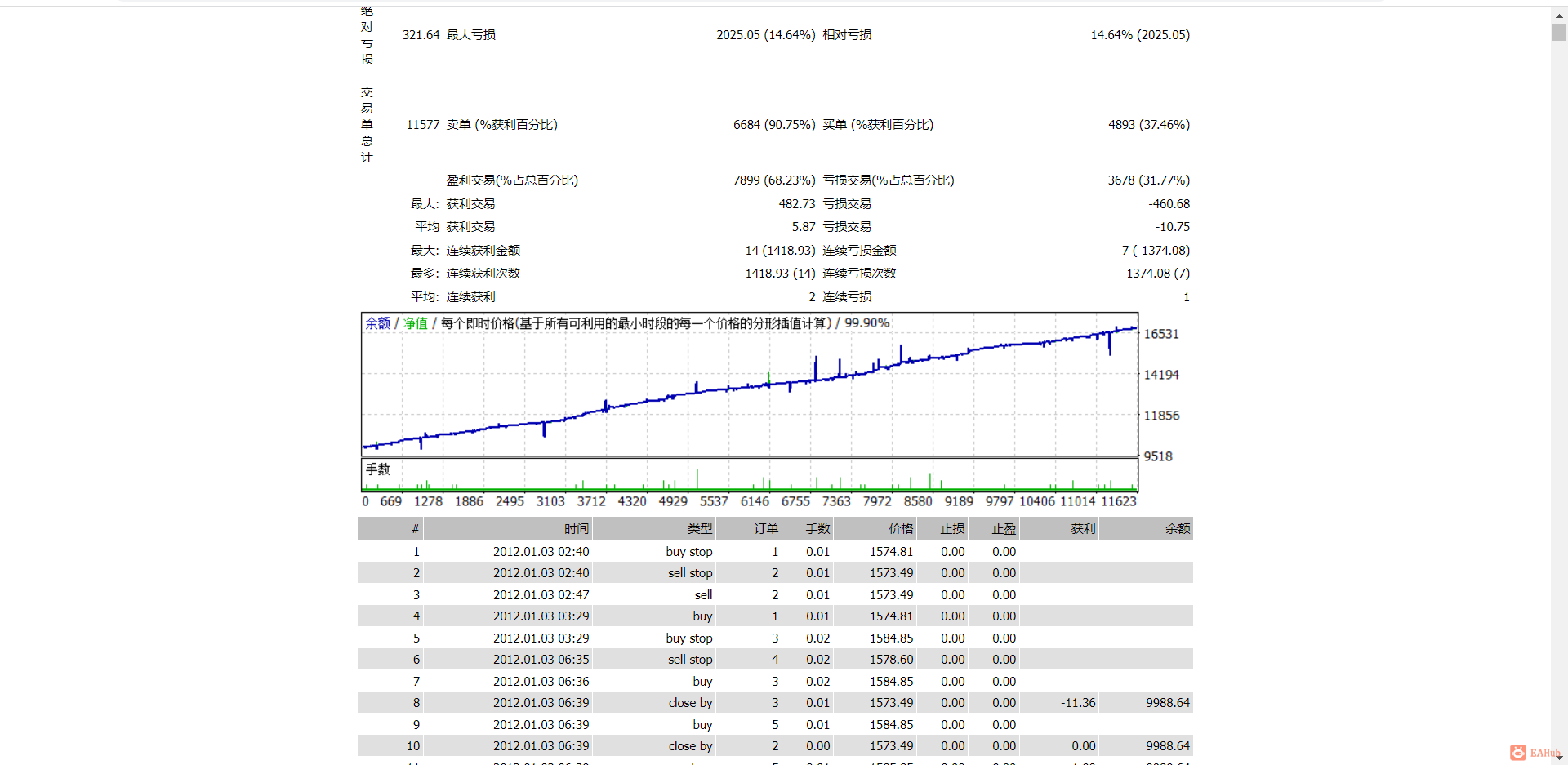
Task: Click the chart axis value 16531
Action: pos(1161,334)
